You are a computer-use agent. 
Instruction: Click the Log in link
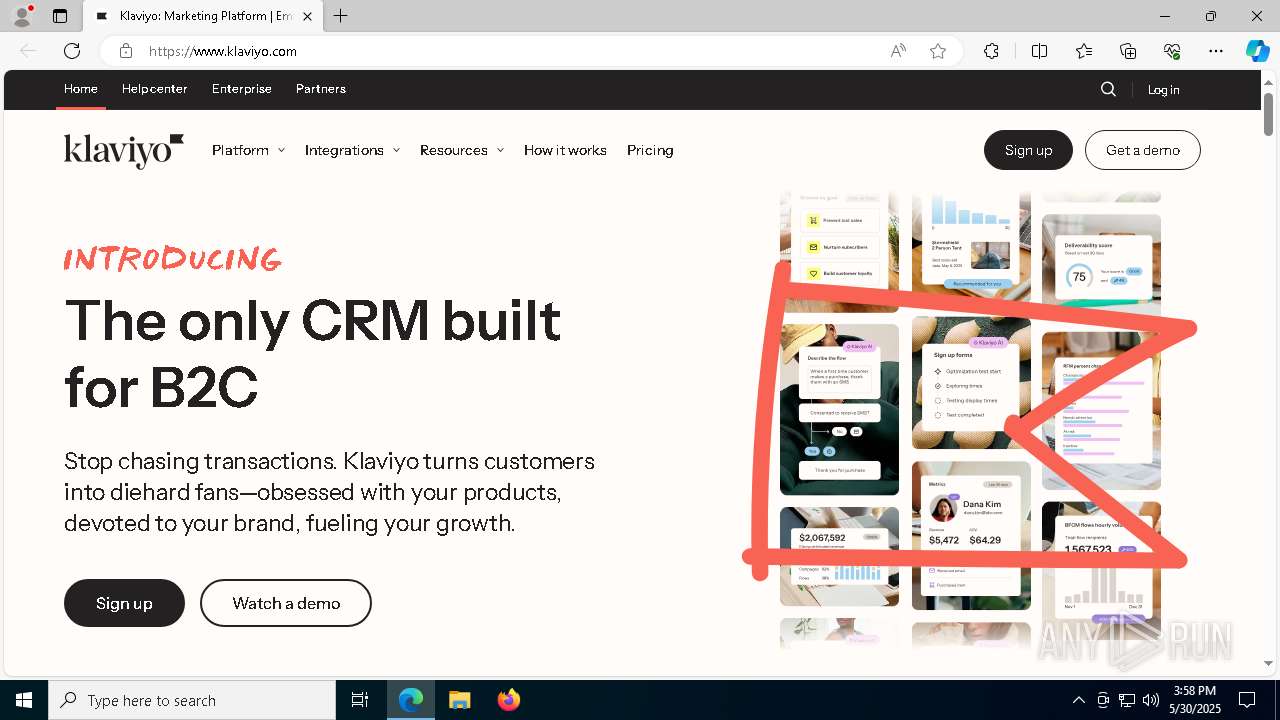(x=1163, y=90)
